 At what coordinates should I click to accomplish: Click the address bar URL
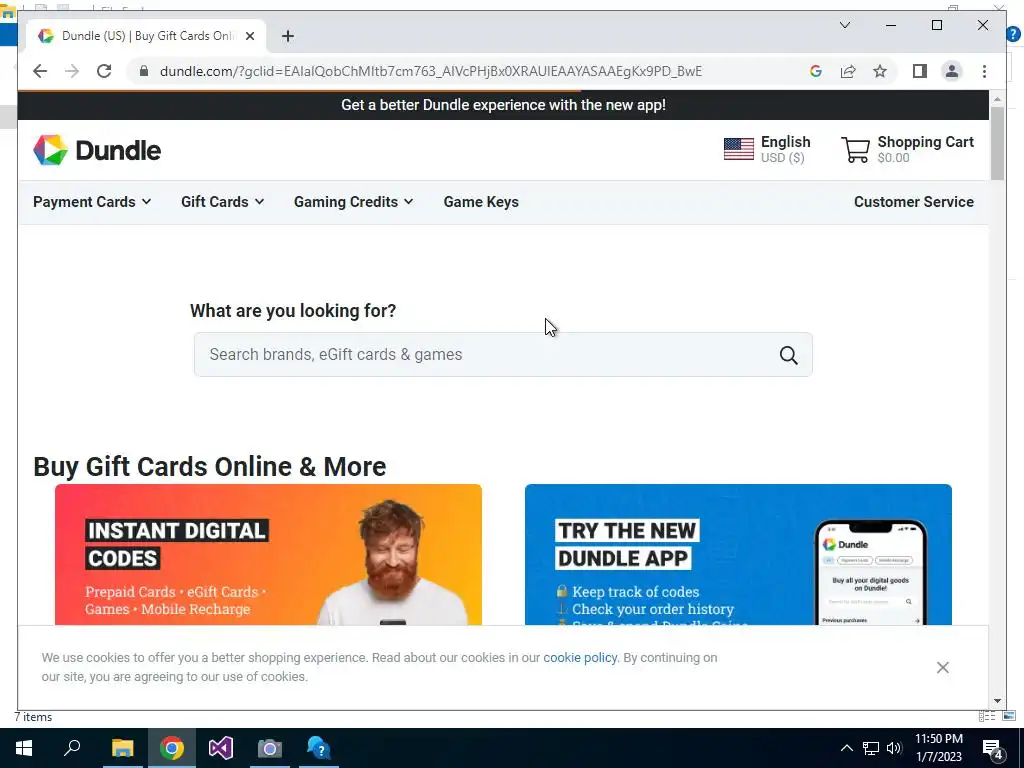[430, 71]
